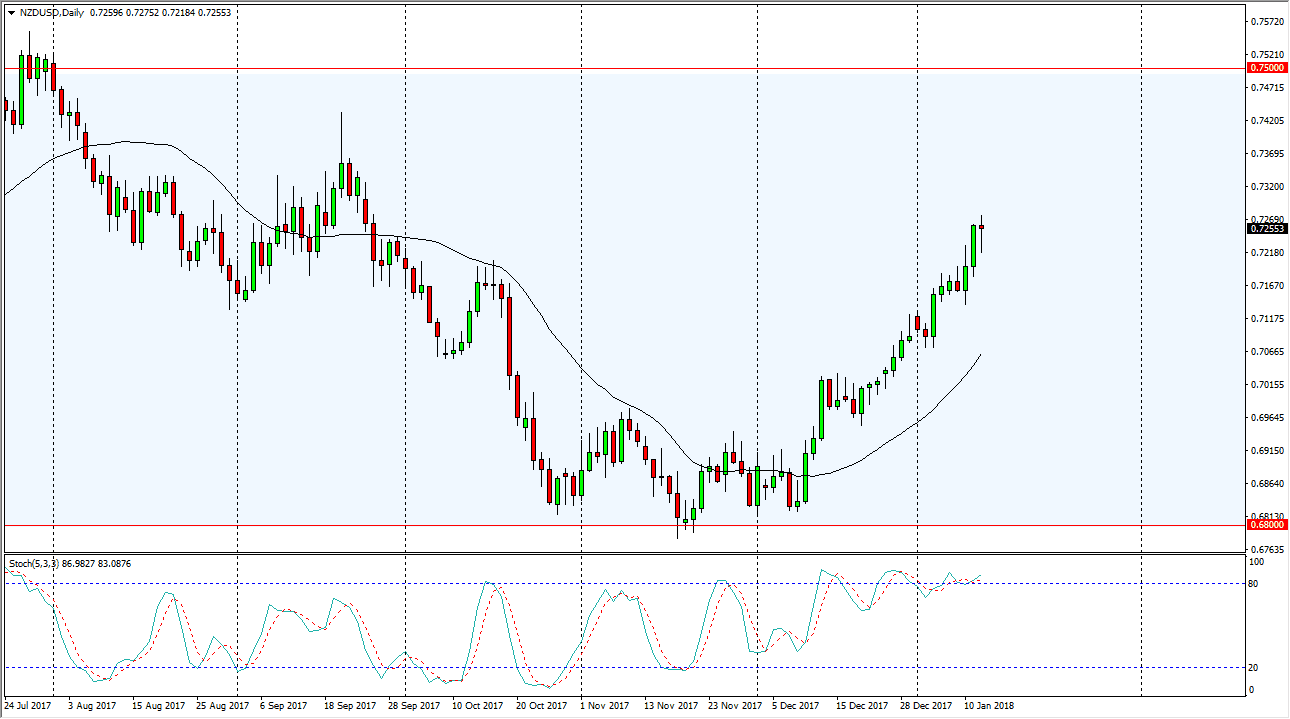
Task: Select the 24 Jul 2017 axis label
Action: tap(27, 705)
